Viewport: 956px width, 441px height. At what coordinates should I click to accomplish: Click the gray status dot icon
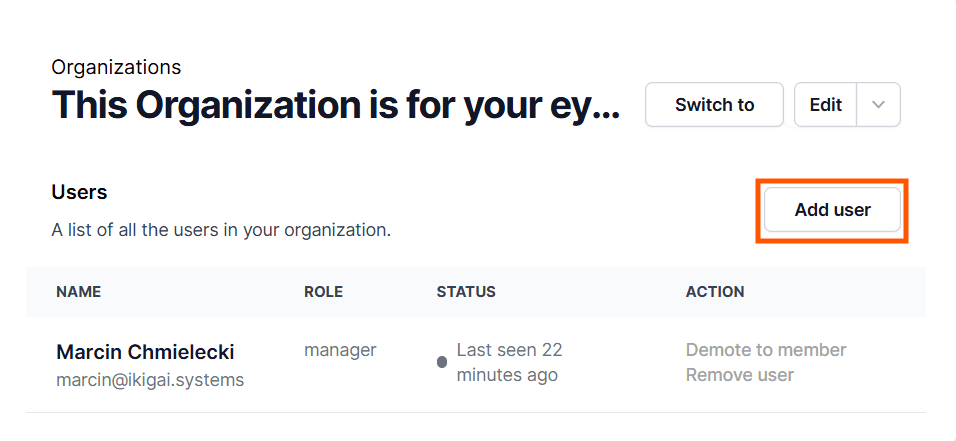pos(442,362)
